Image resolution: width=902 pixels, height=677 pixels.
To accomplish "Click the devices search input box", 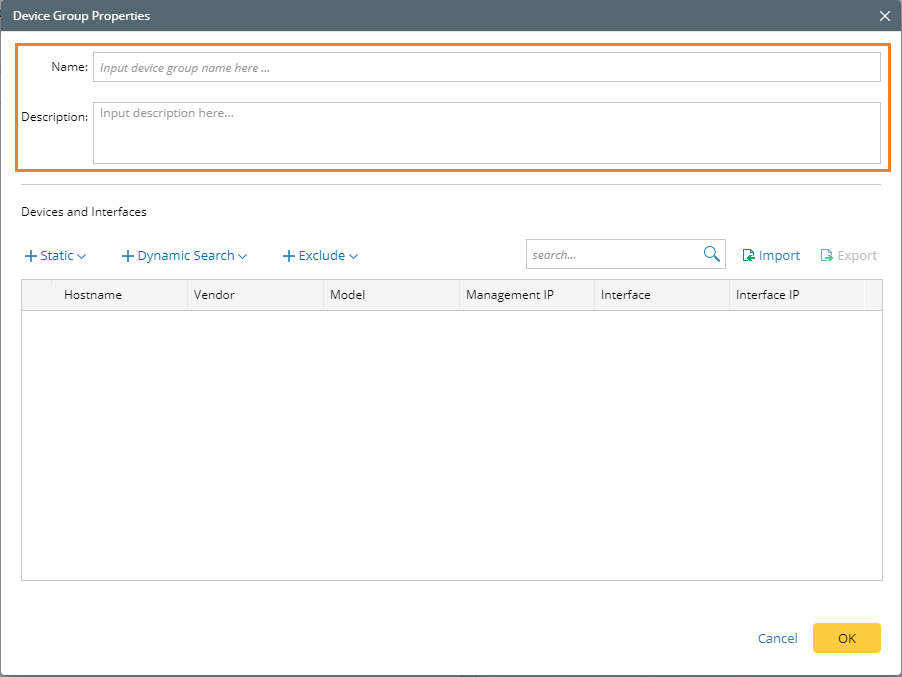I will [613, 255].
